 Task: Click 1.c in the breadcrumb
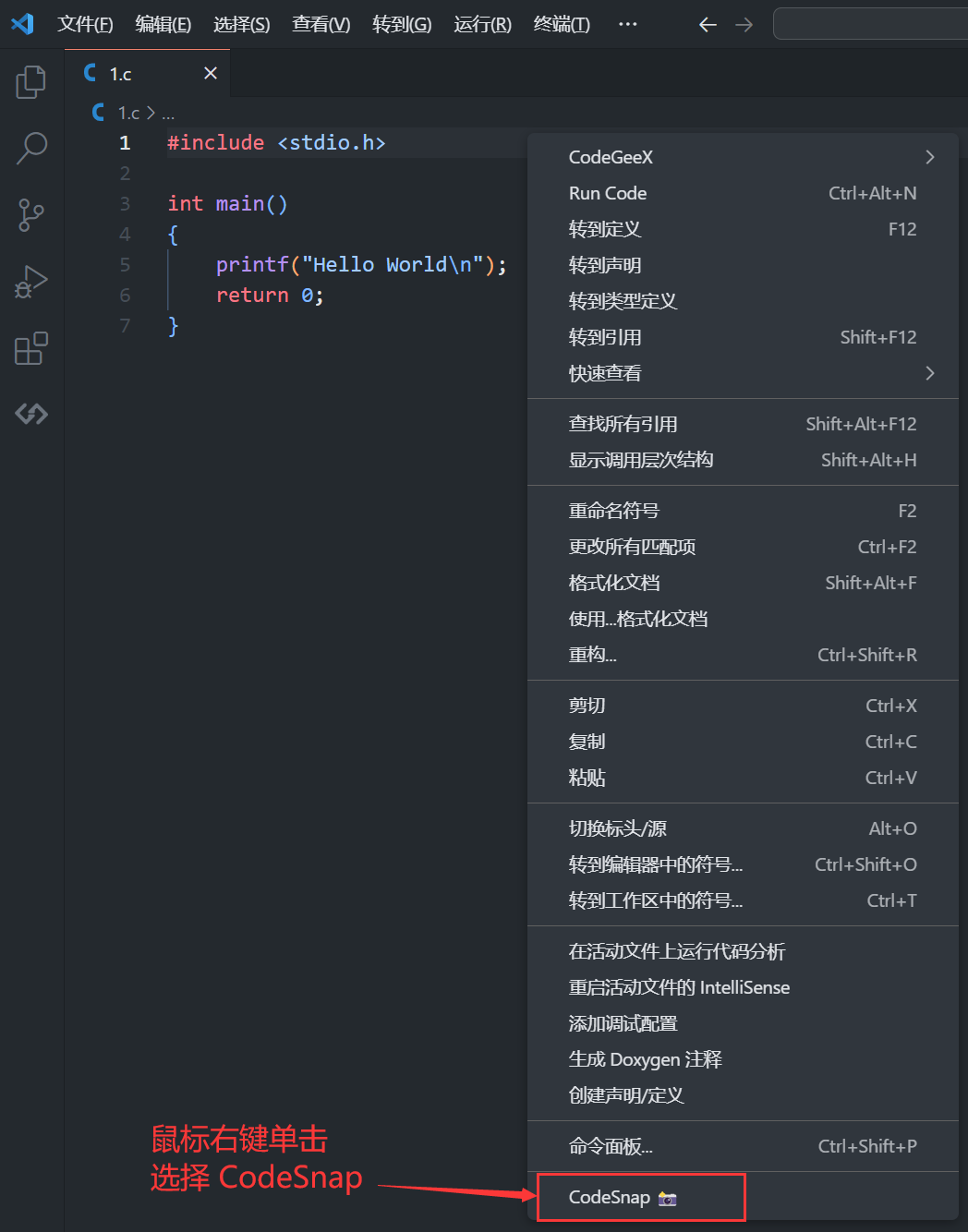pos(128,113)
